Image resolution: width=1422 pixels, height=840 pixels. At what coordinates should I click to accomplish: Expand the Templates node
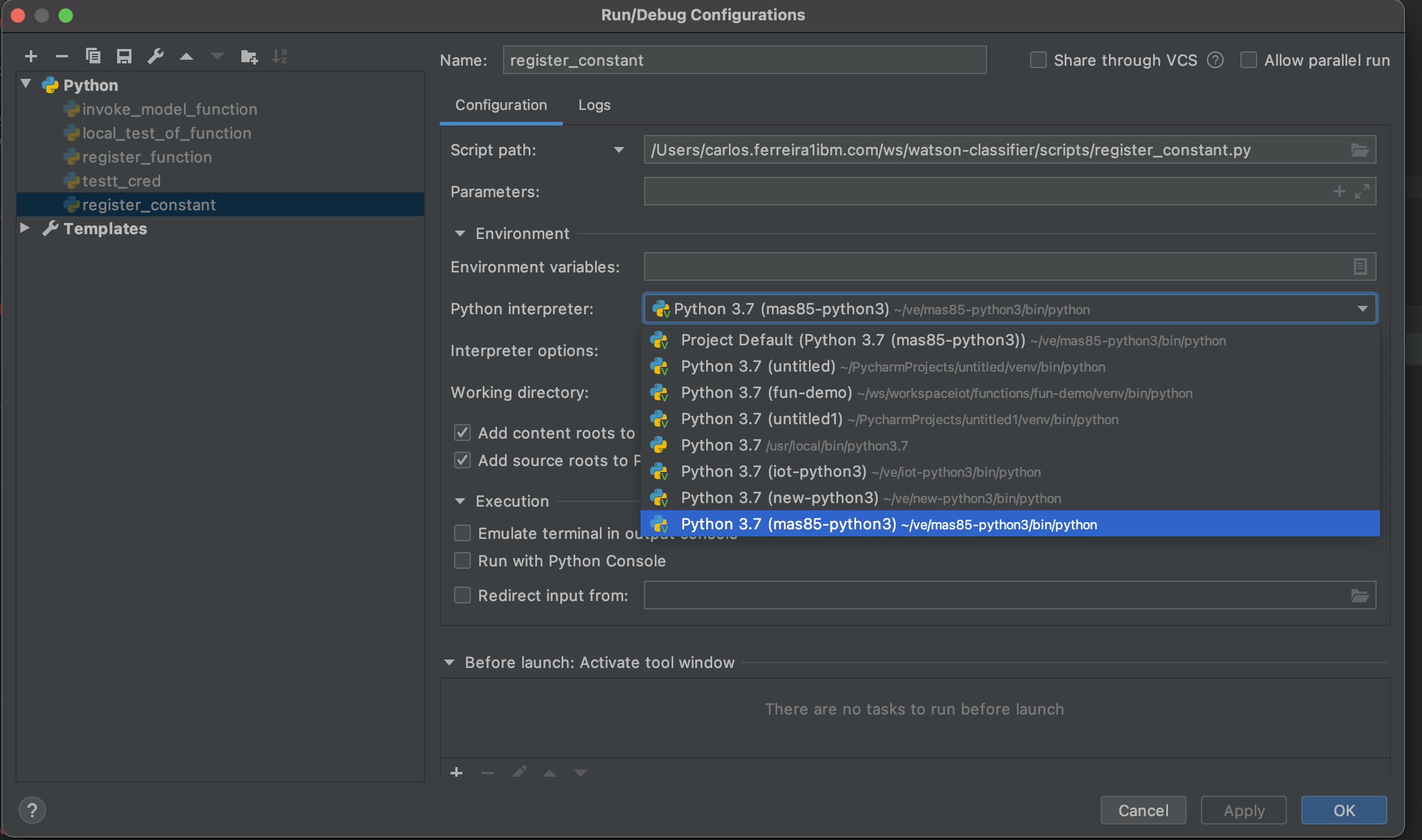coord(24,228)
